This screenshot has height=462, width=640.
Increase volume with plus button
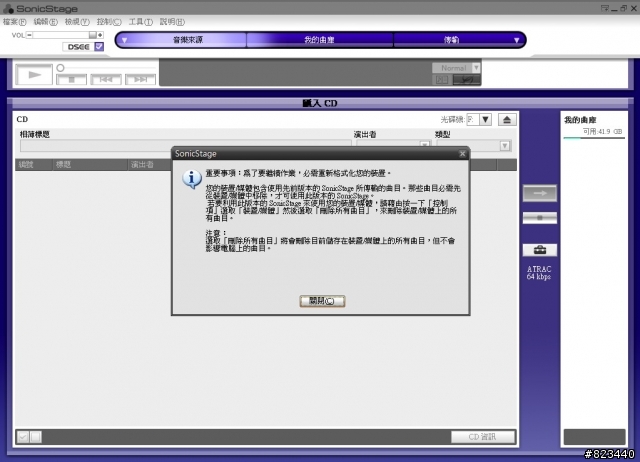coord(100,35)
